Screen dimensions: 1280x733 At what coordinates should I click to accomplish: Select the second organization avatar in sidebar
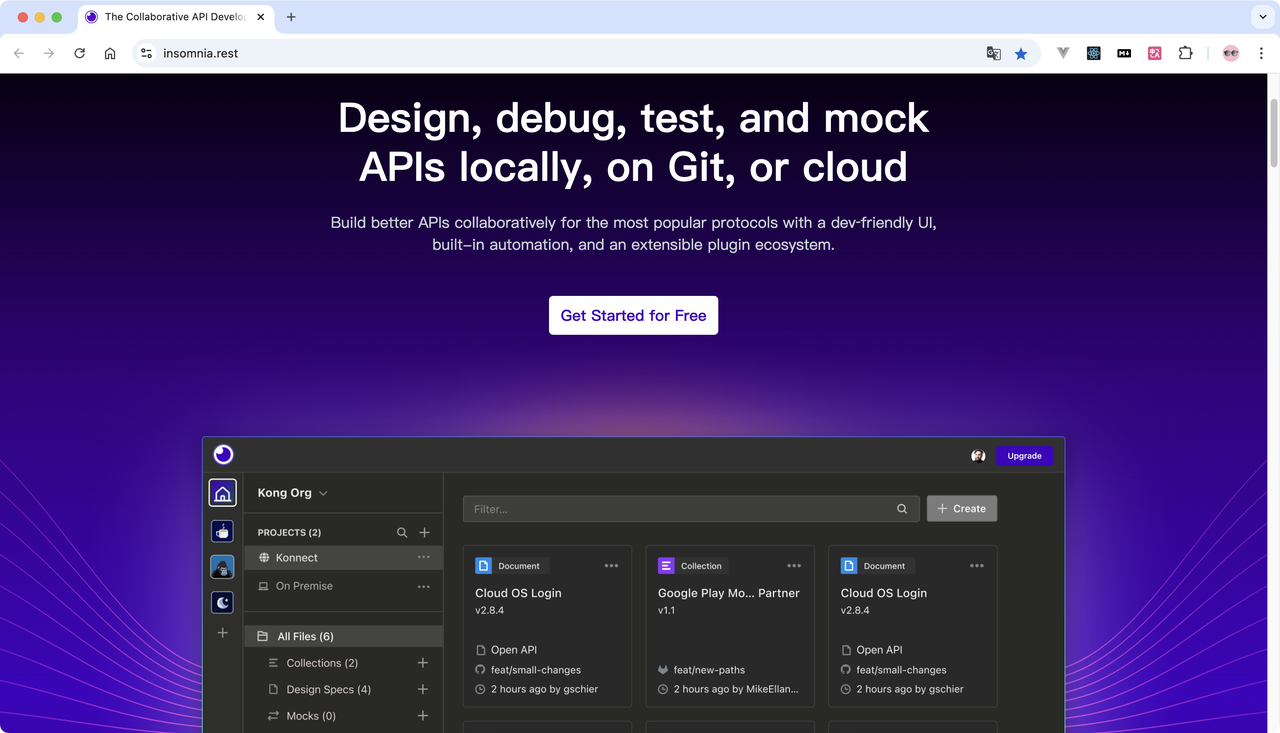coord(222,531)
